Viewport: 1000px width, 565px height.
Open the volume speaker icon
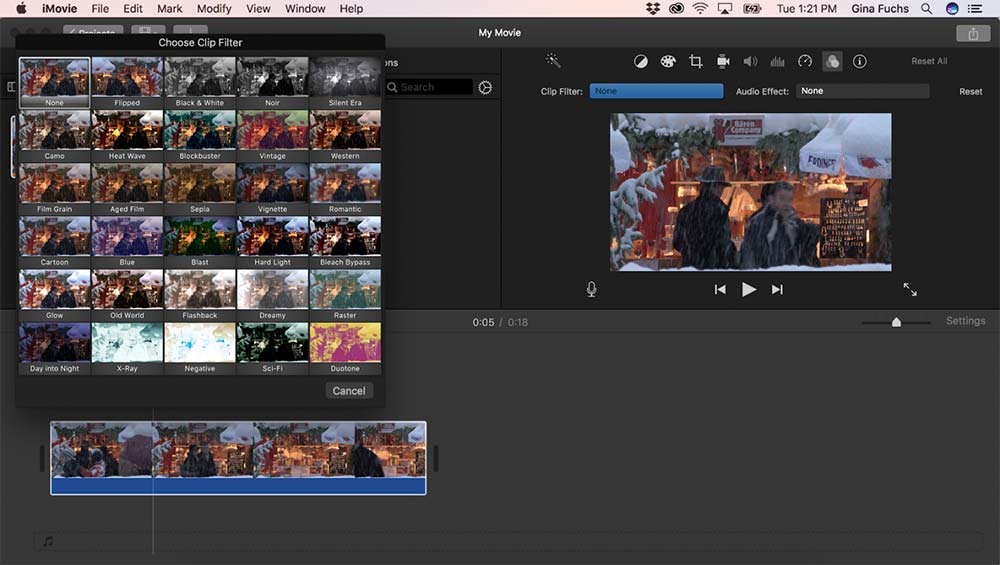pos(750,61)
